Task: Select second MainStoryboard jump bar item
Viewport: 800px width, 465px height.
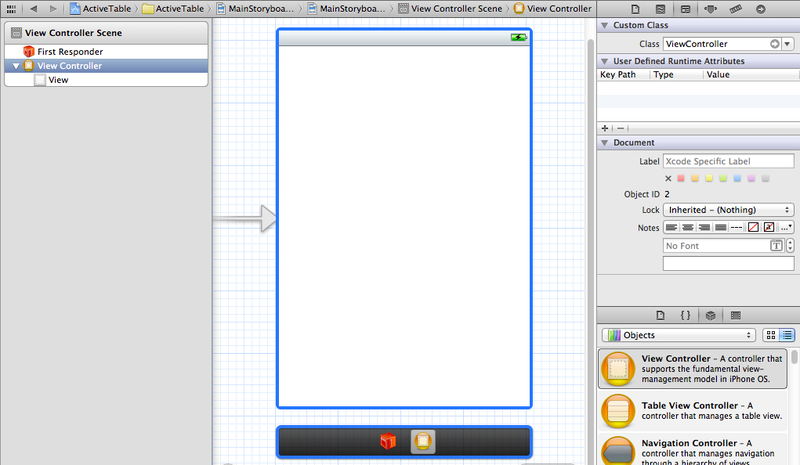Action: tap(346, 9)
